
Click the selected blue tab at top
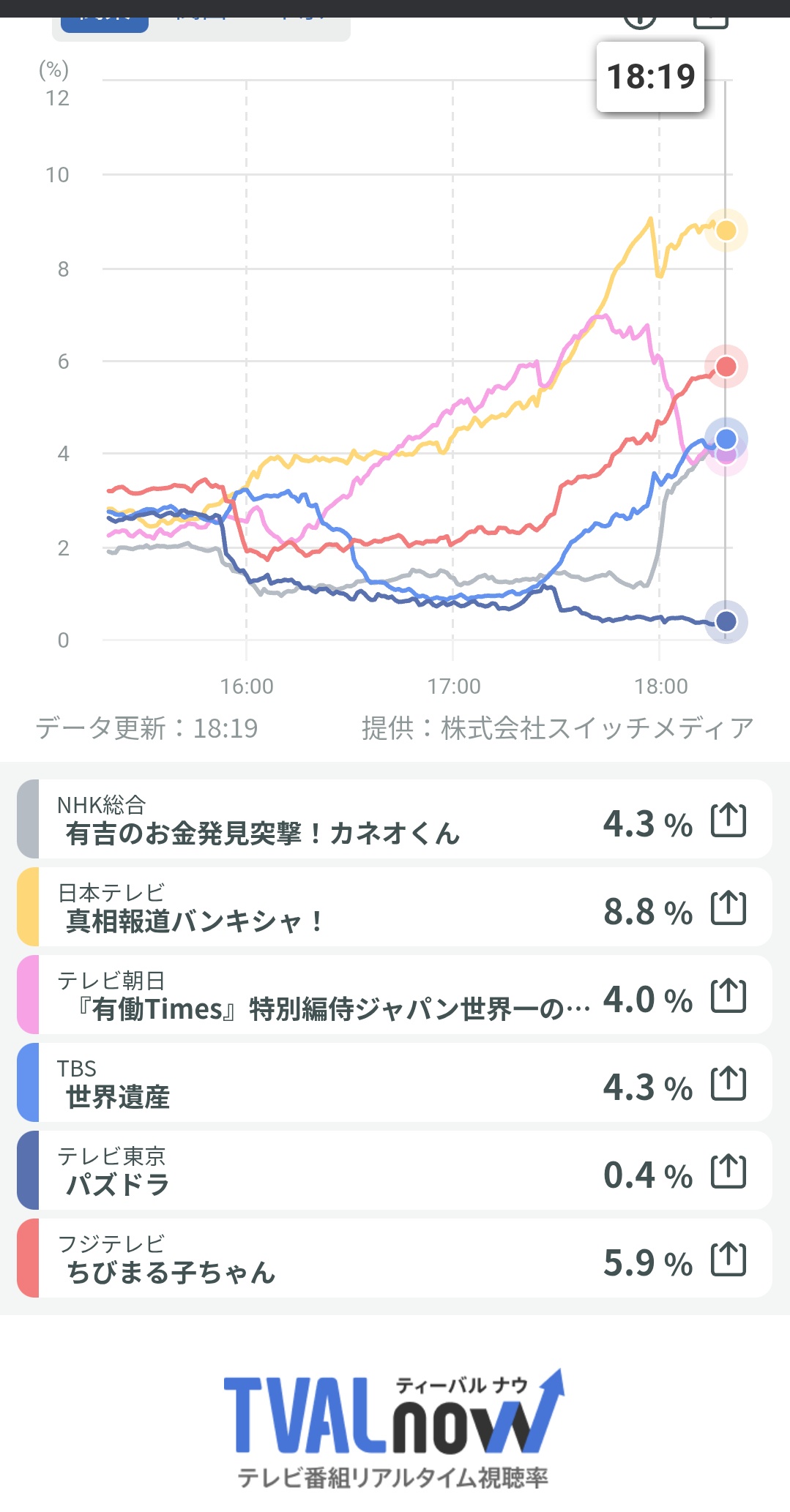pyautogui.click(x=104, y=23)
